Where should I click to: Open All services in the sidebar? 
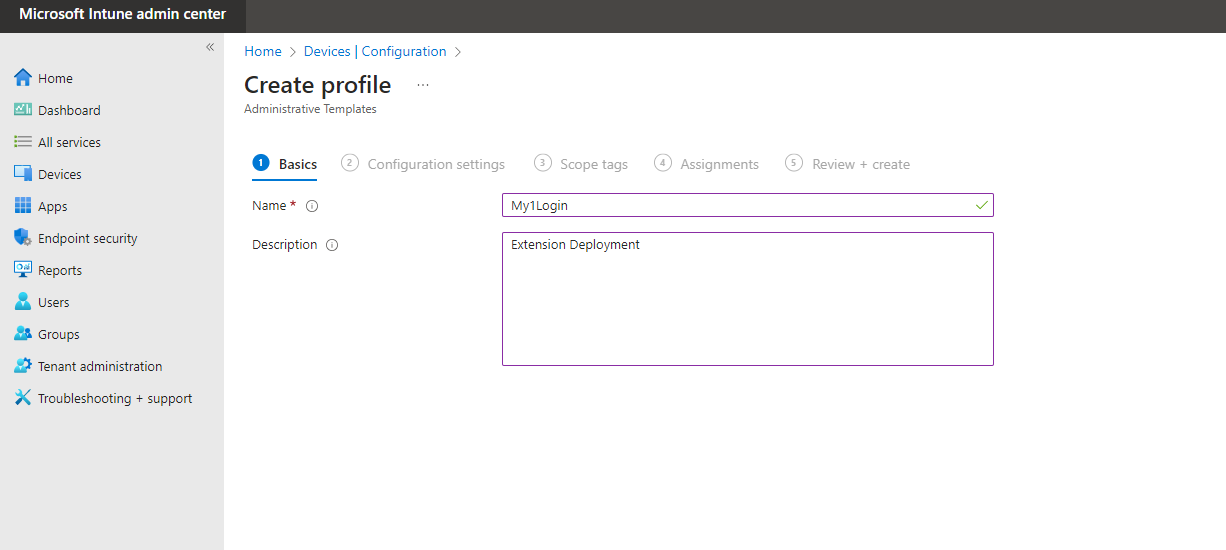[x=69, y=142]
